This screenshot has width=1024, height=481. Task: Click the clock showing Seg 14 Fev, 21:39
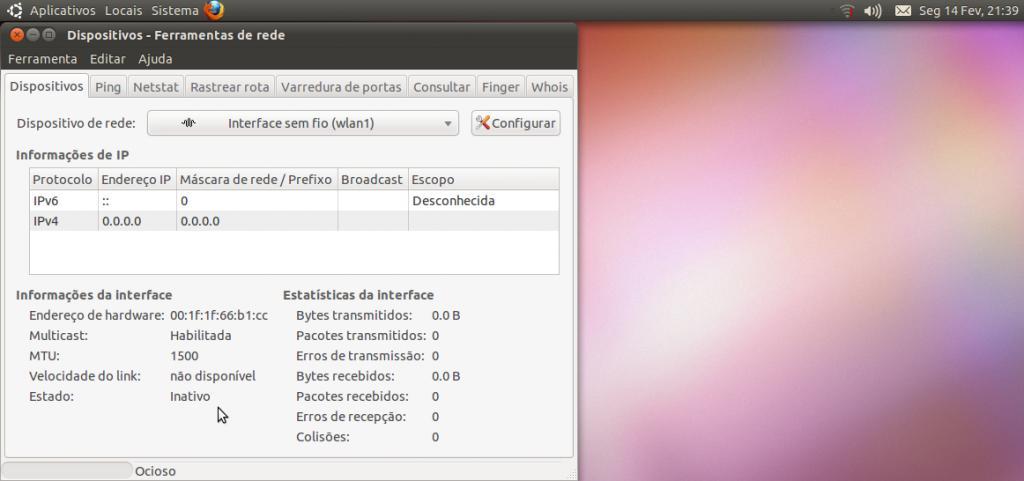968,11
